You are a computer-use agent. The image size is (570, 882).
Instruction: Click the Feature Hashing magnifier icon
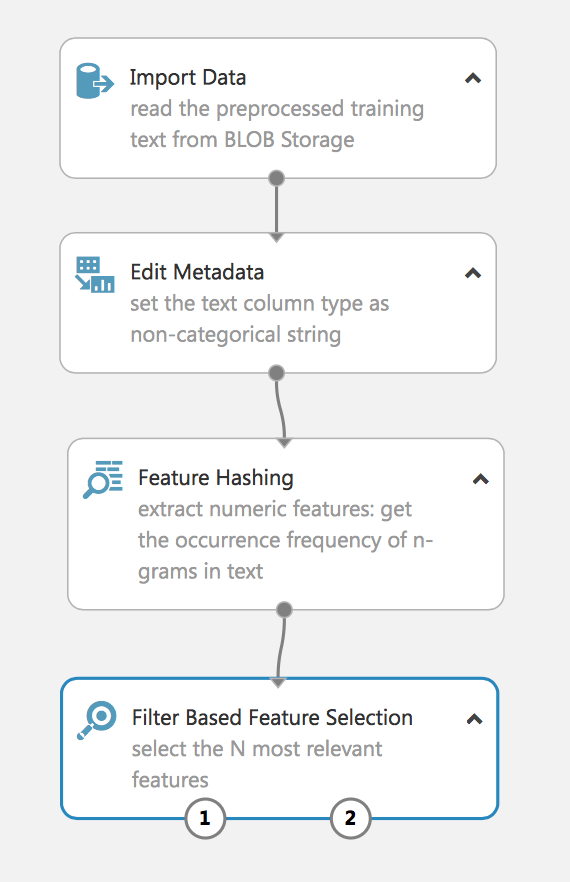[x=102, y=479]
